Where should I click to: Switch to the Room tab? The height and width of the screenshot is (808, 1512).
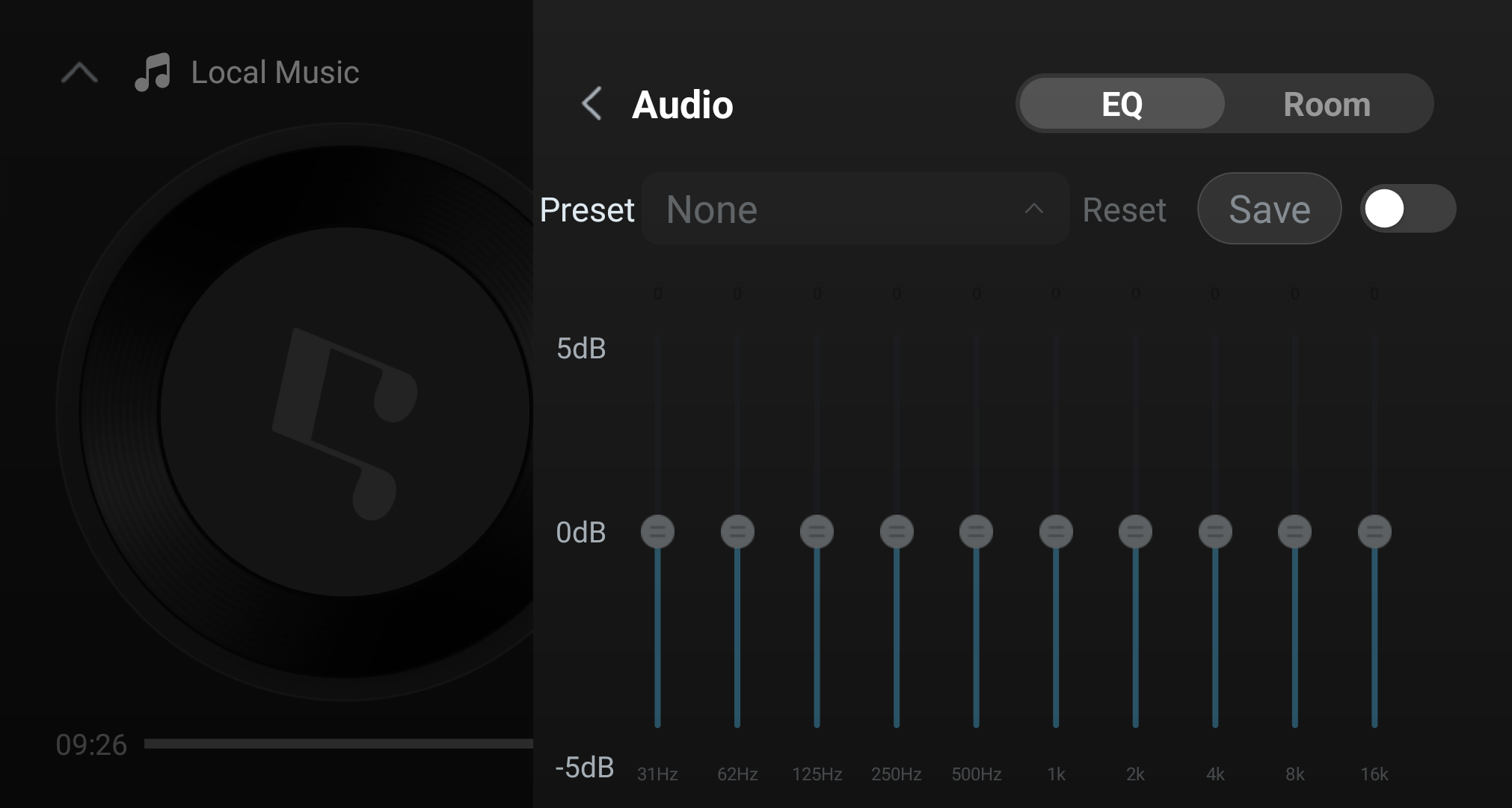pyautogui.click(x=1327, y=104)
